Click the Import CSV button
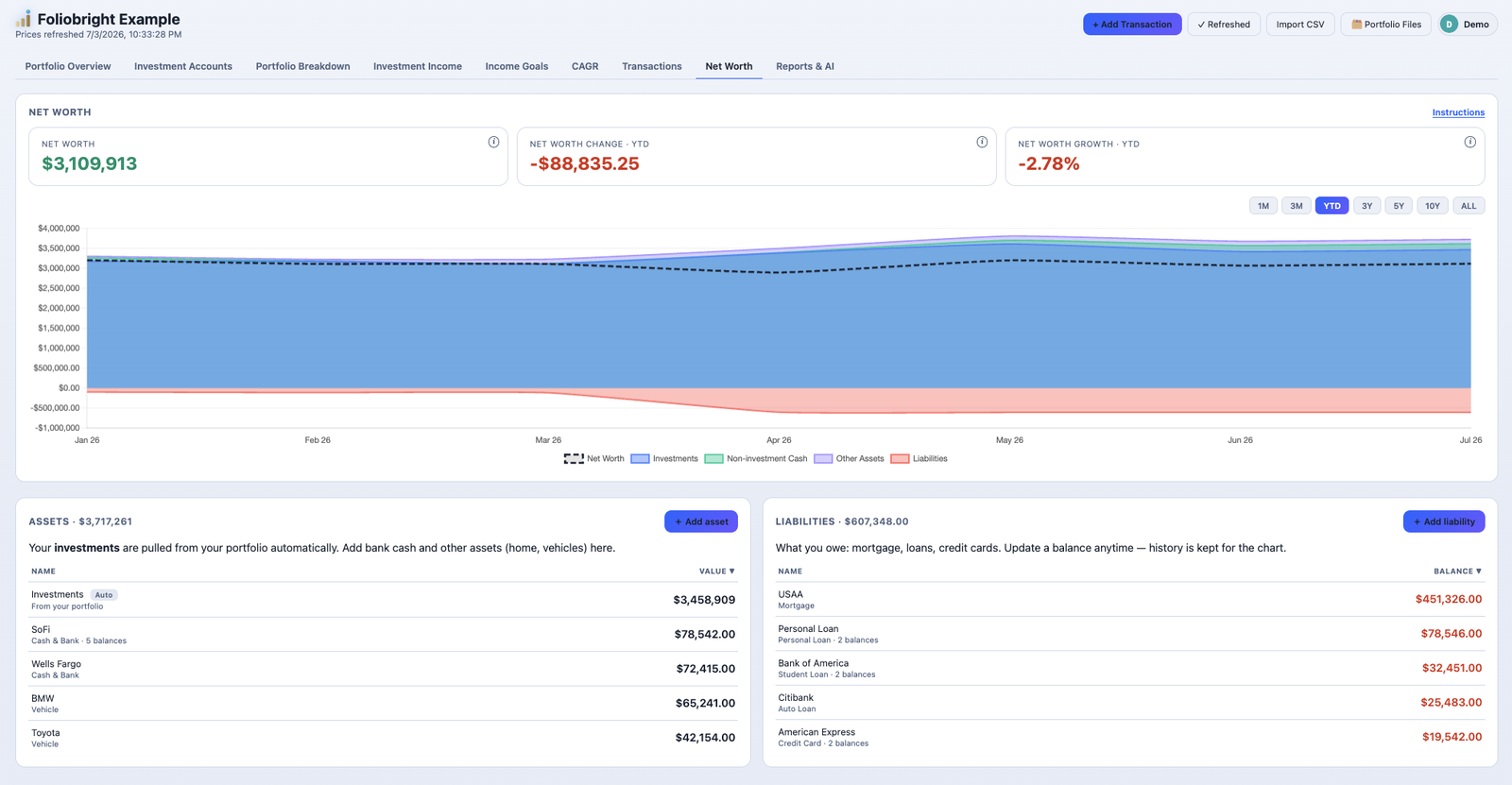This screenshot has height=785, width=1512. 1300,25
